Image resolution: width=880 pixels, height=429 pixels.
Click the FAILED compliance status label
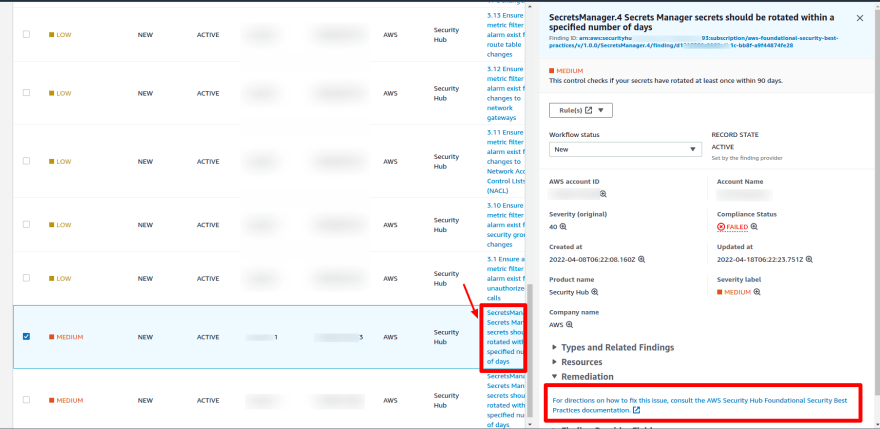tap(732, 227)
